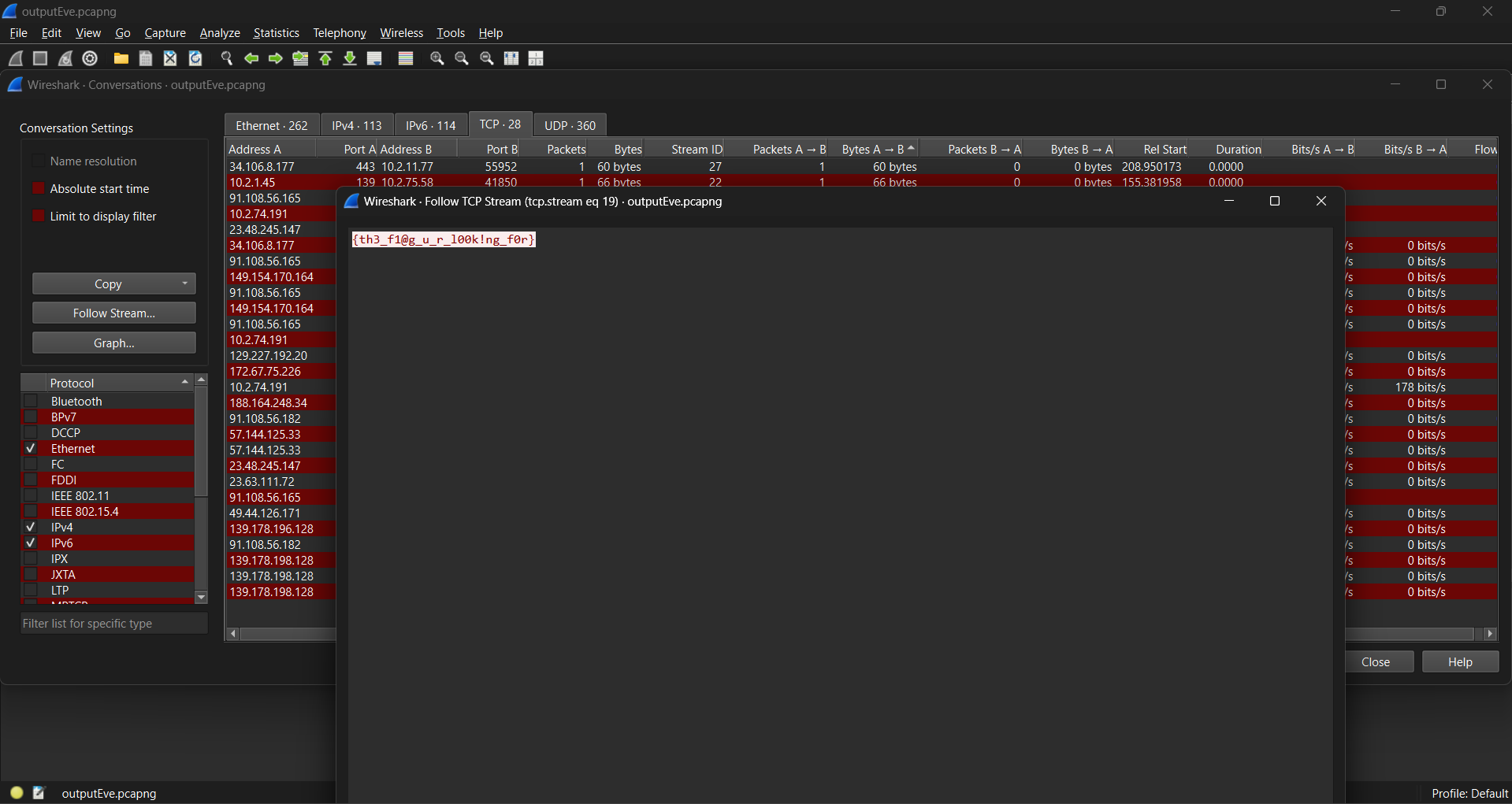Find a packet magnifier icon

pyautogui.click(x=227, y=58)
